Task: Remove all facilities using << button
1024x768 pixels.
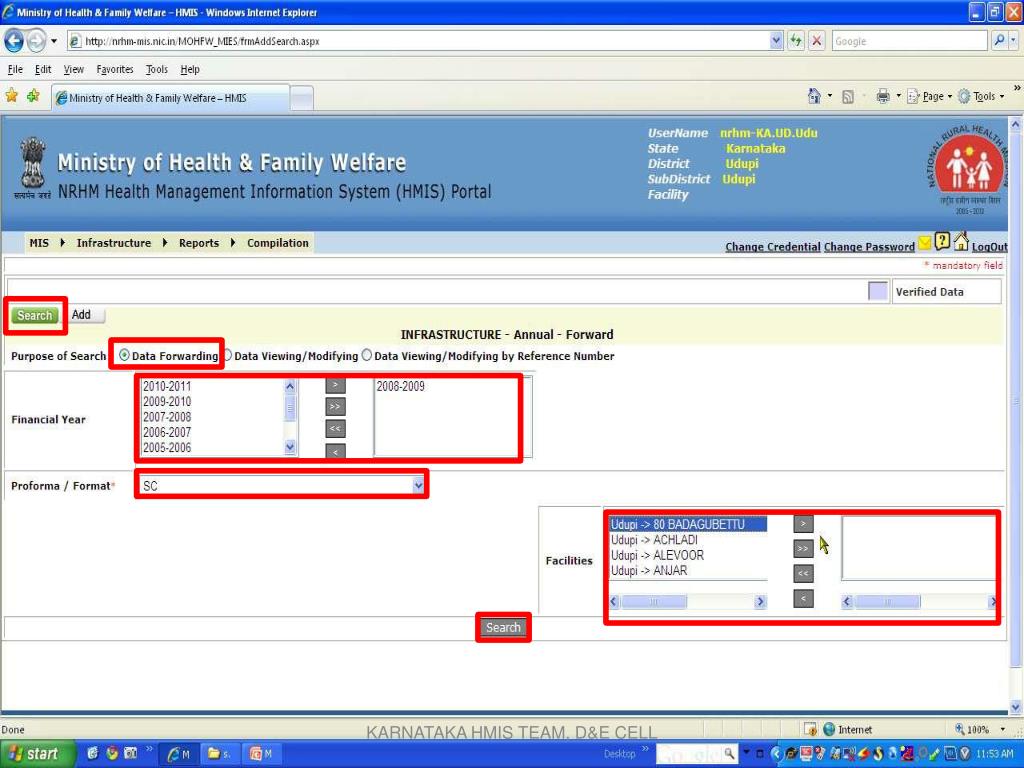Action: pos(803,573)
